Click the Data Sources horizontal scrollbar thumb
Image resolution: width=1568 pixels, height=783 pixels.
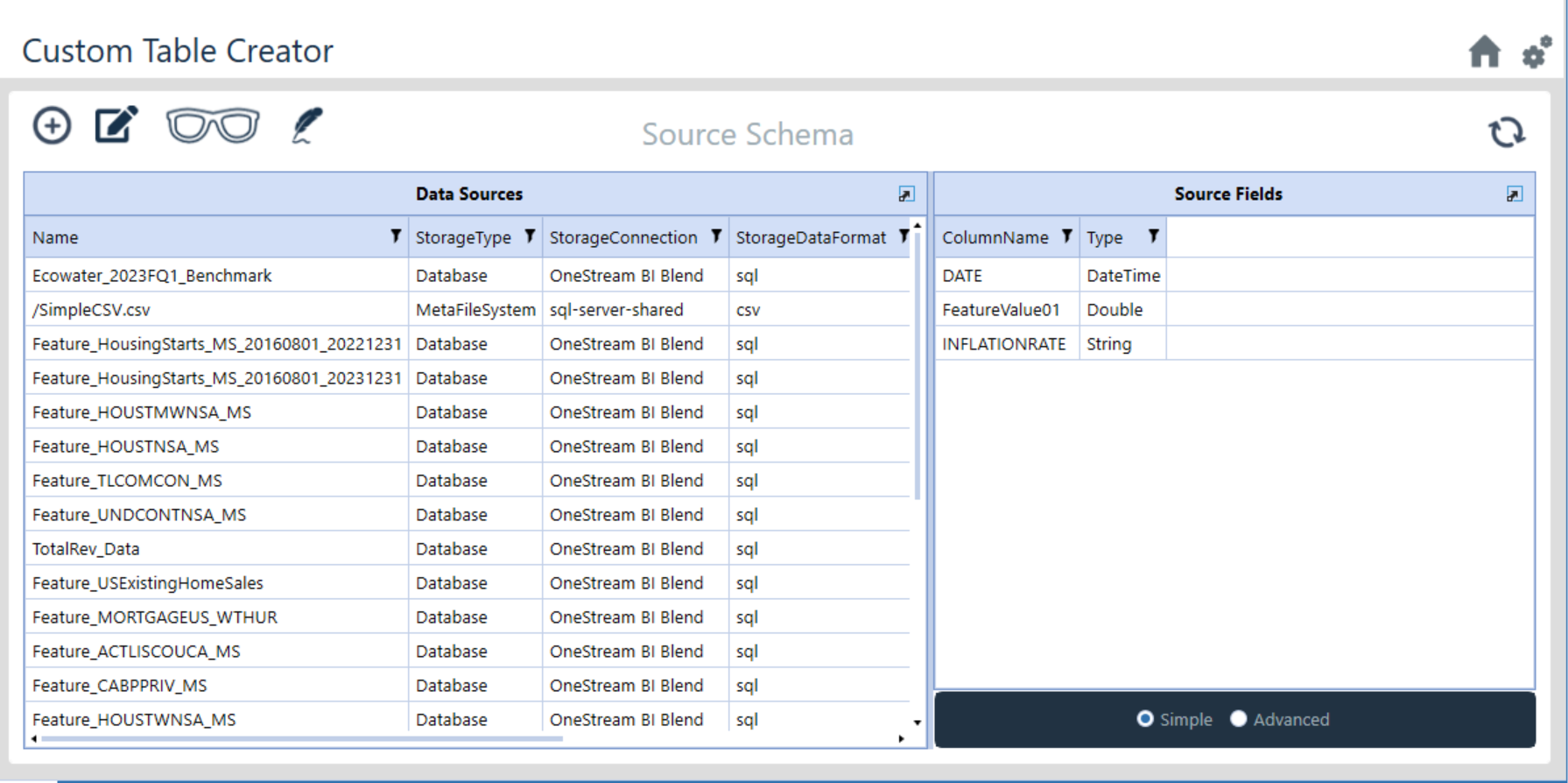301,738
